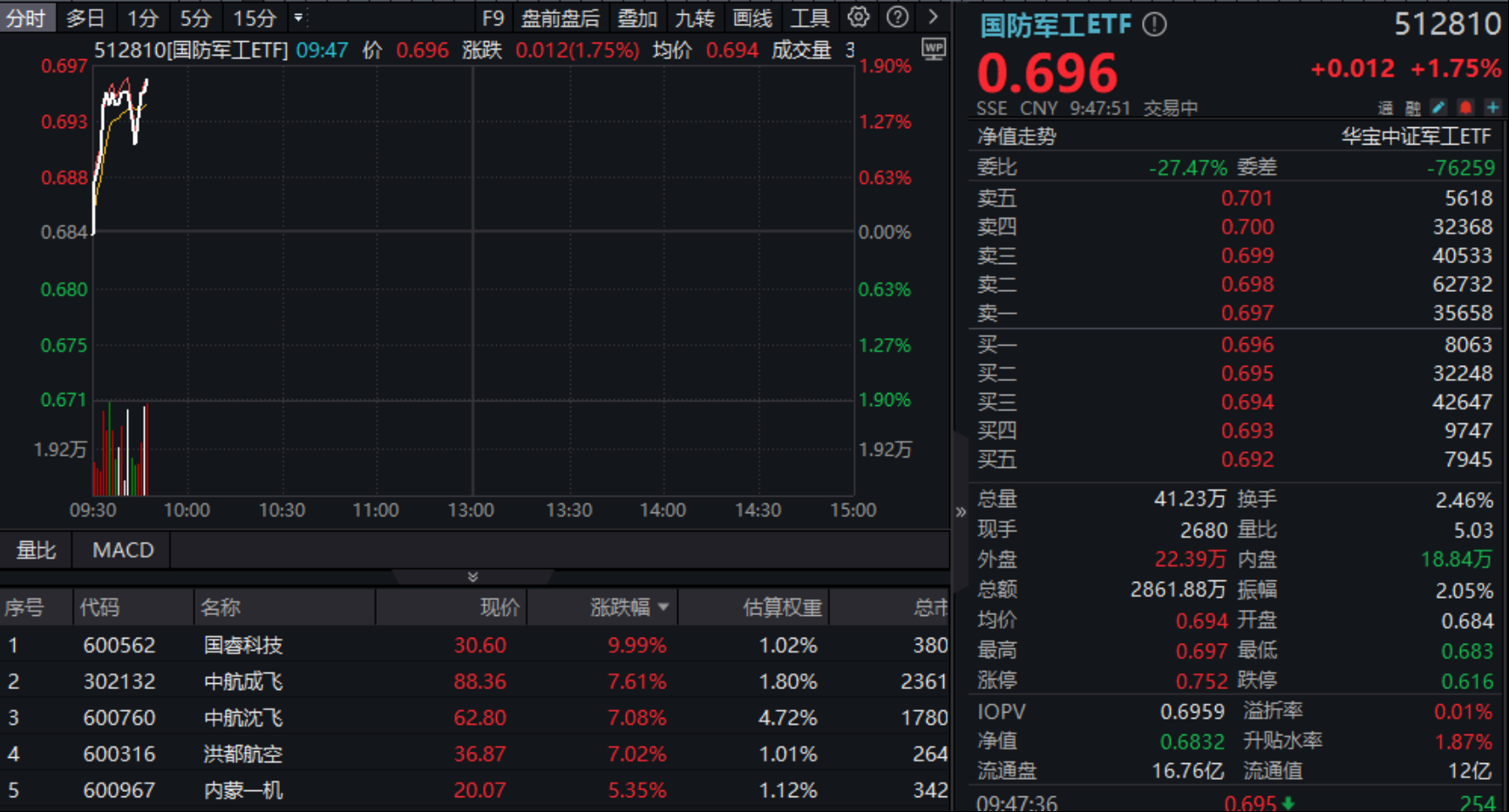Open the period dropdown after 15分
The width and height of the screenshot is (1509, 812).
[298, 17]
